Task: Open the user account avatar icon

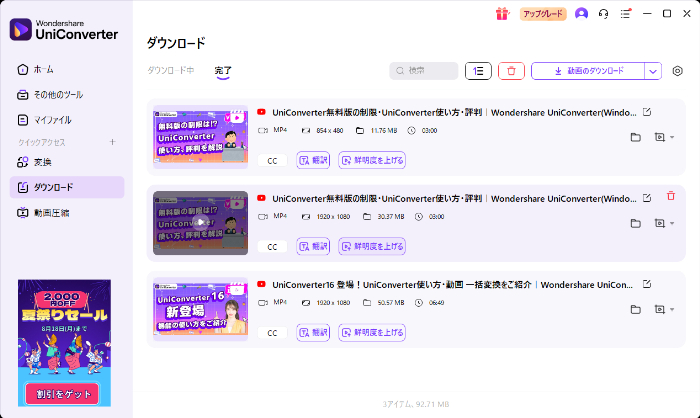Action: tap(581, 14)
